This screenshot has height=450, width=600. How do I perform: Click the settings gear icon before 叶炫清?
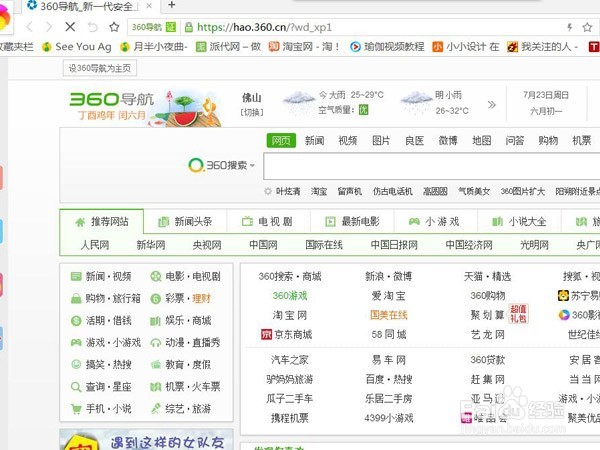pos(267,191)
